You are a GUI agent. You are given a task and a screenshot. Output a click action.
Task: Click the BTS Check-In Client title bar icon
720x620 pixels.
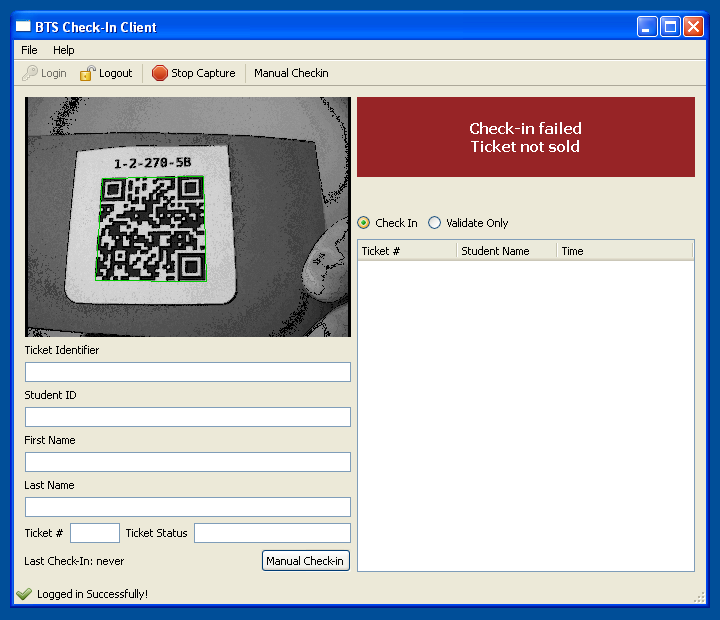coord(23,26)
